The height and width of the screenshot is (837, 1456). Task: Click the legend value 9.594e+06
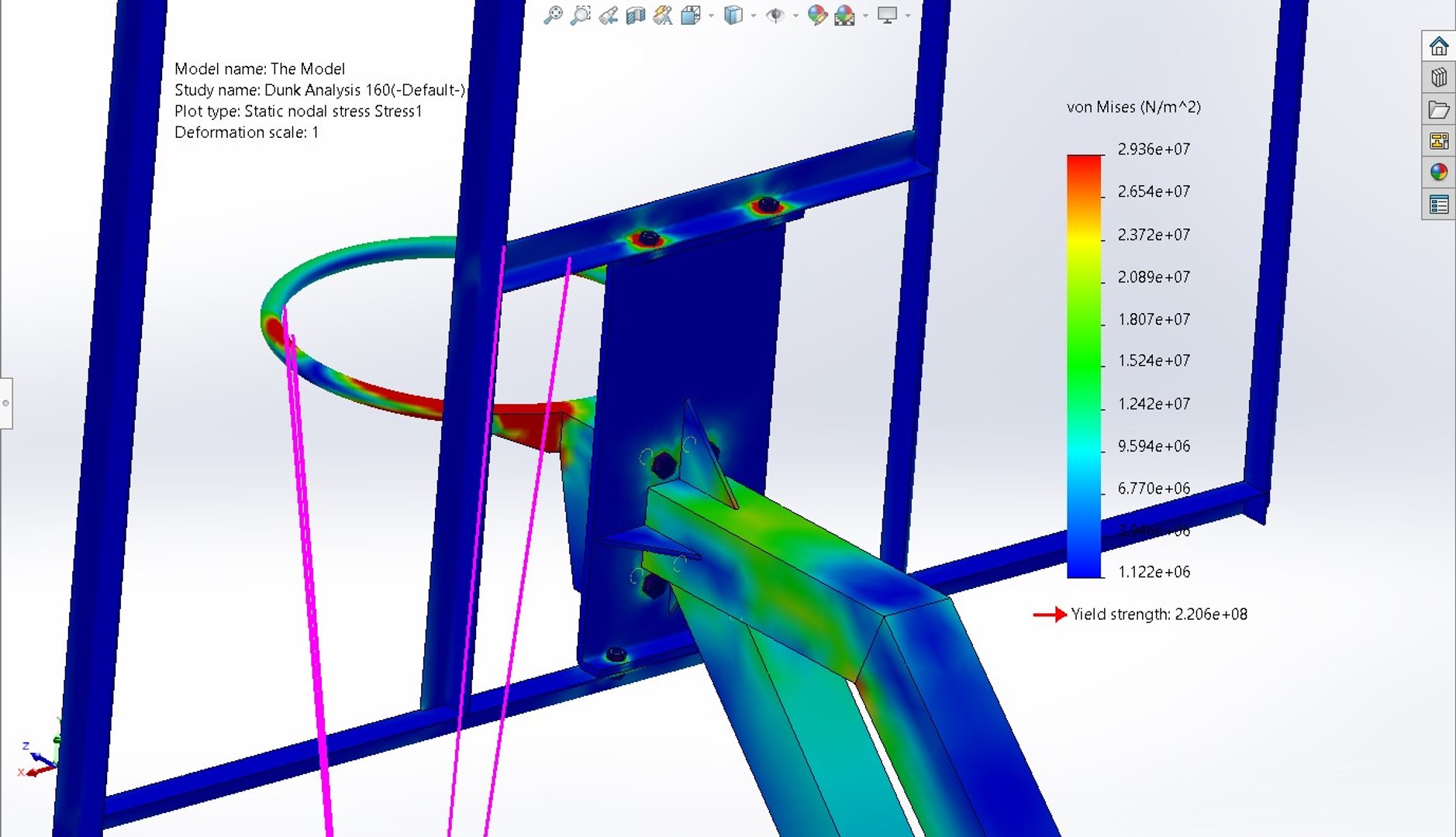[x=1154, y=446]
